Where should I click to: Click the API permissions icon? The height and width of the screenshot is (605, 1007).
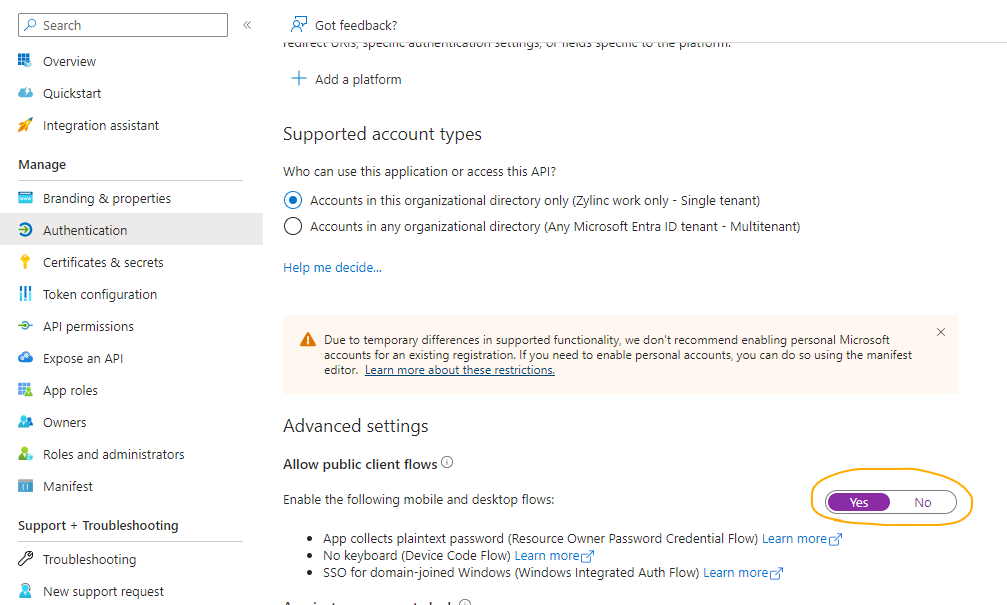click(x=25, y=326)
